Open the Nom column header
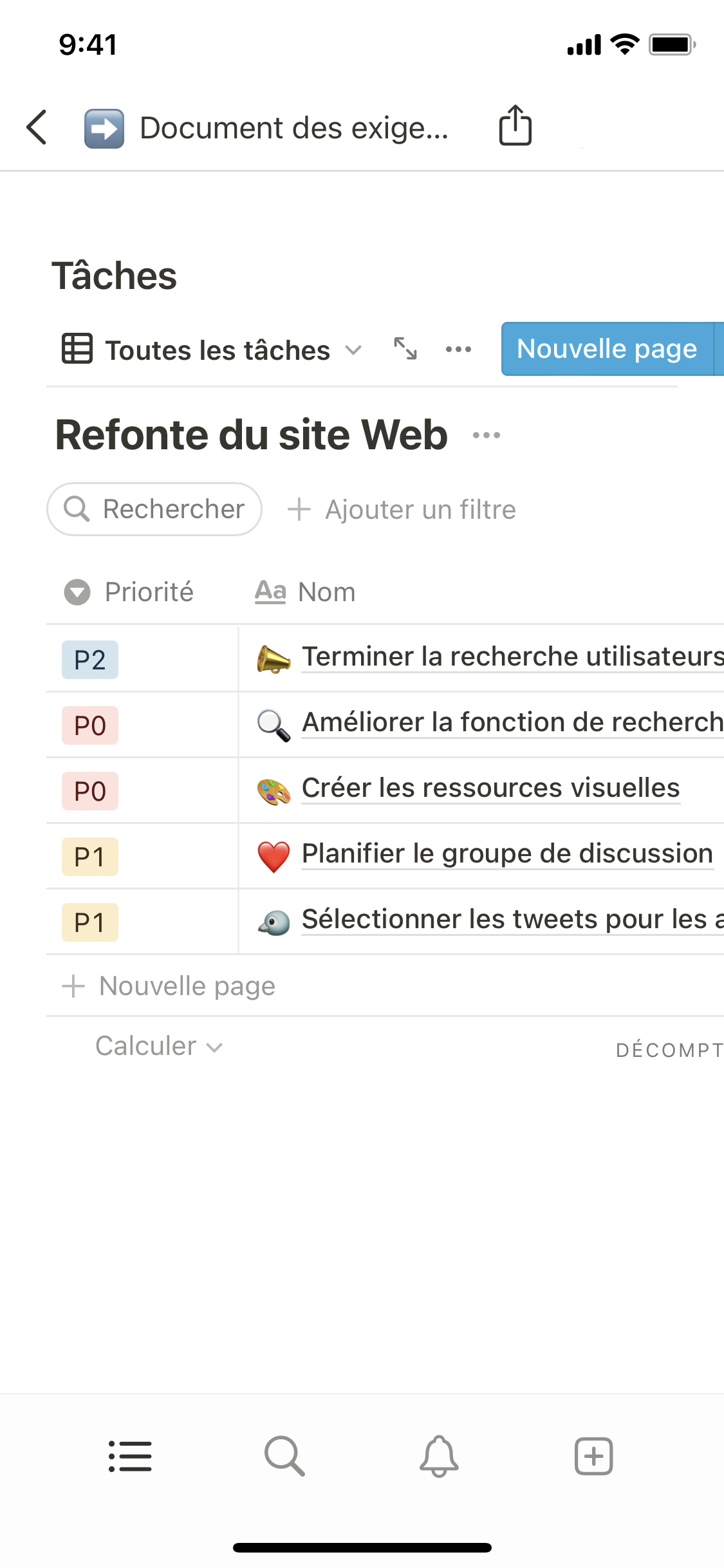The width and height of the screenshot is (724, 1568). click(x=306, y=592)
